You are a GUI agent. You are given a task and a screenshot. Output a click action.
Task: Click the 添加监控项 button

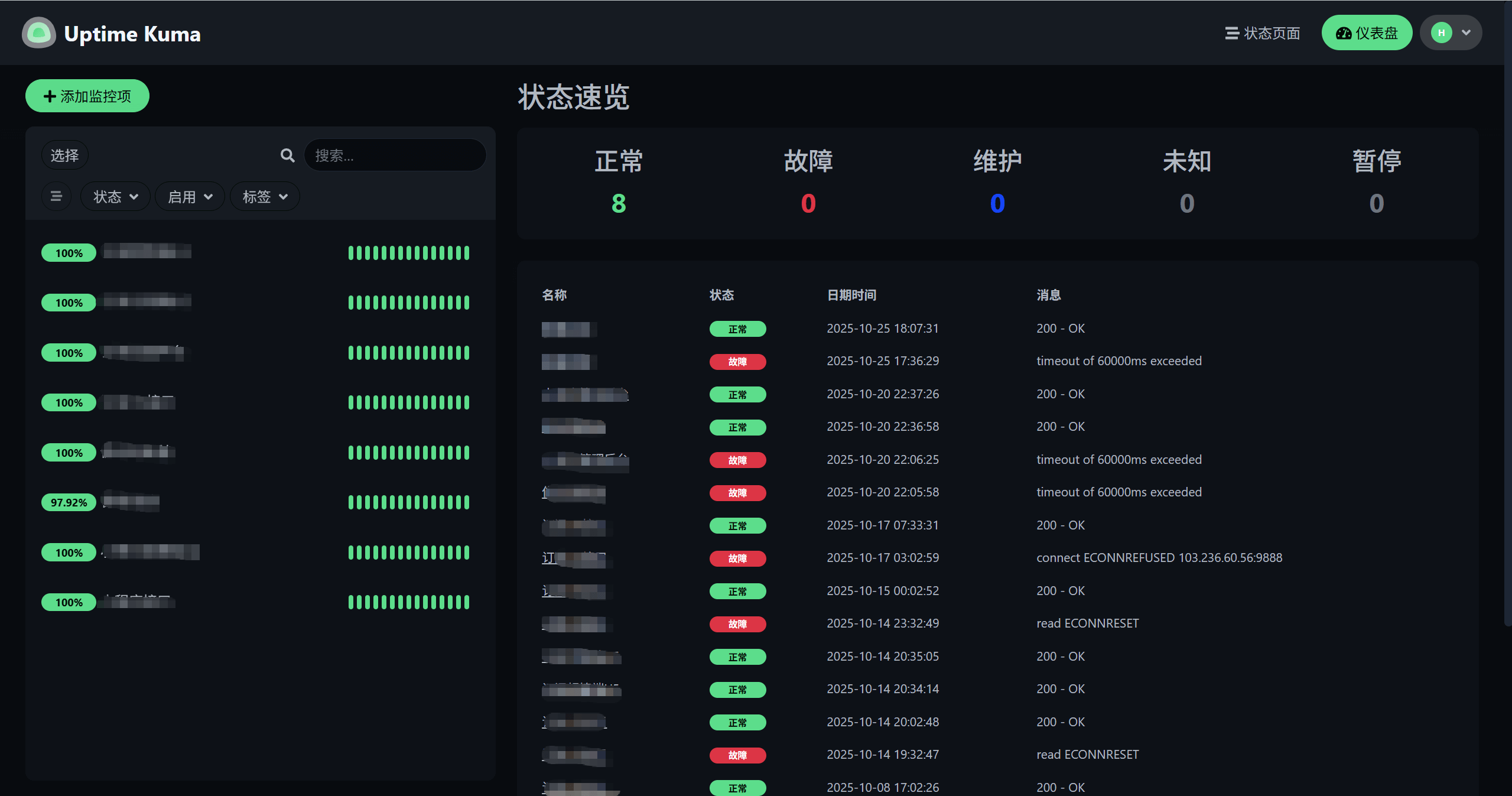(87, 96)
